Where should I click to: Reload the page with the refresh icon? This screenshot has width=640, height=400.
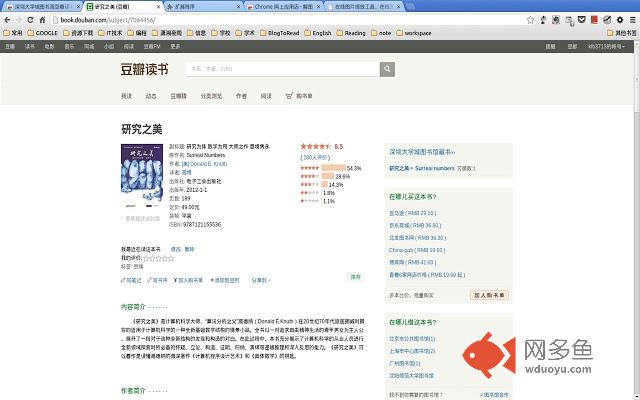[30, 20]
